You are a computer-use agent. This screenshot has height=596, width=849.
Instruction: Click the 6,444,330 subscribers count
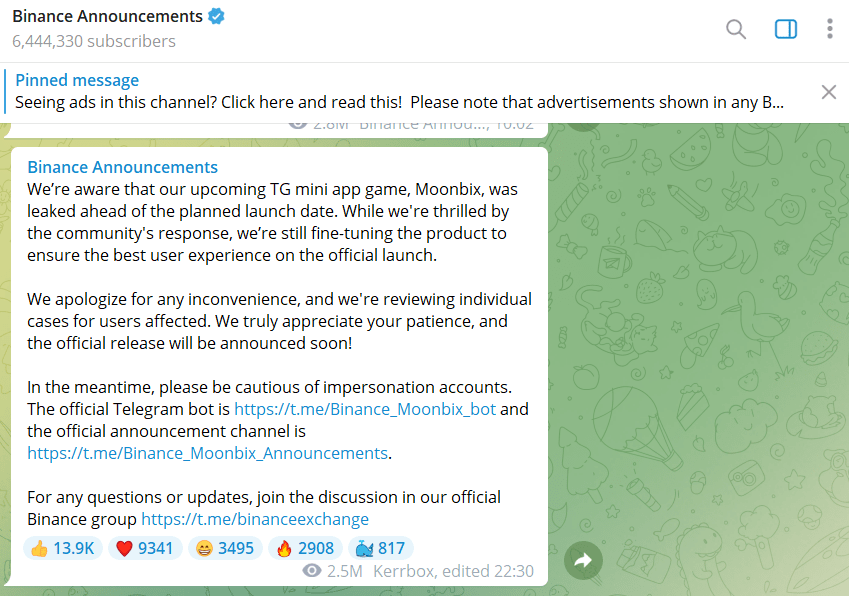pyautogui.click(x=94, y=41)
